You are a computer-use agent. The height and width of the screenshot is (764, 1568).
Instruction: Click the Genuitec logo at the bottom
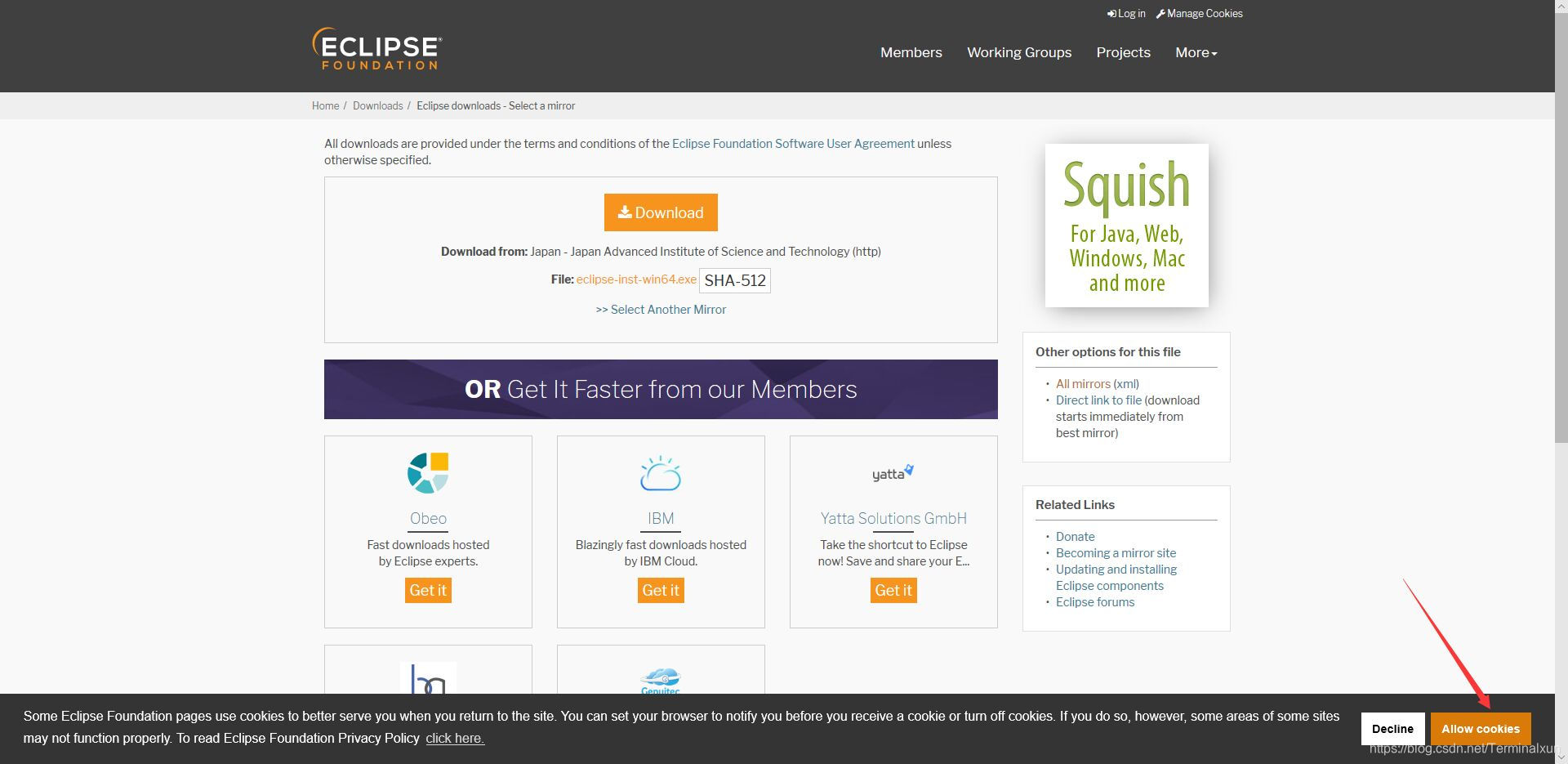pos(661,681)
